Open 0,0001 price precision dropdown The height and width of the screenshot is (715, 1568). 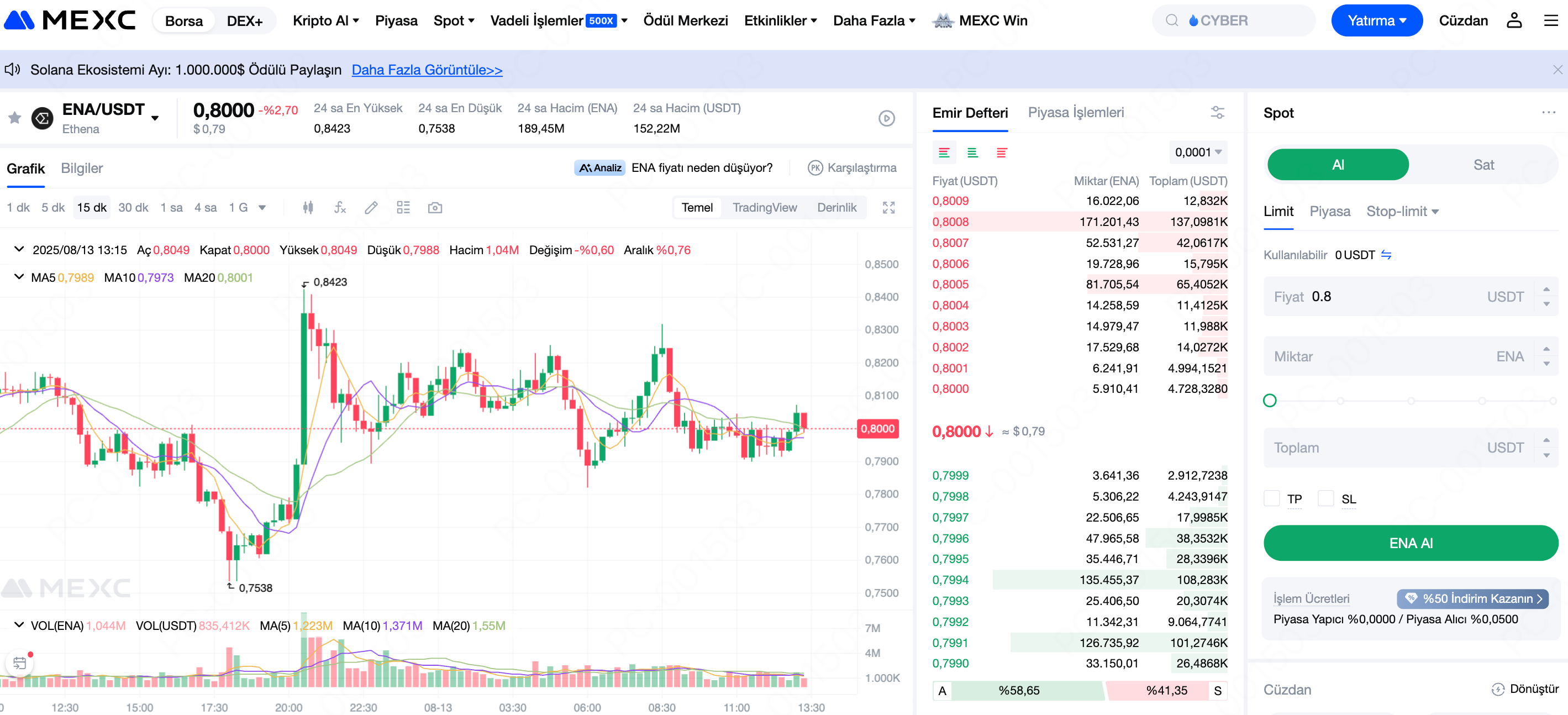click(1197, 152)
